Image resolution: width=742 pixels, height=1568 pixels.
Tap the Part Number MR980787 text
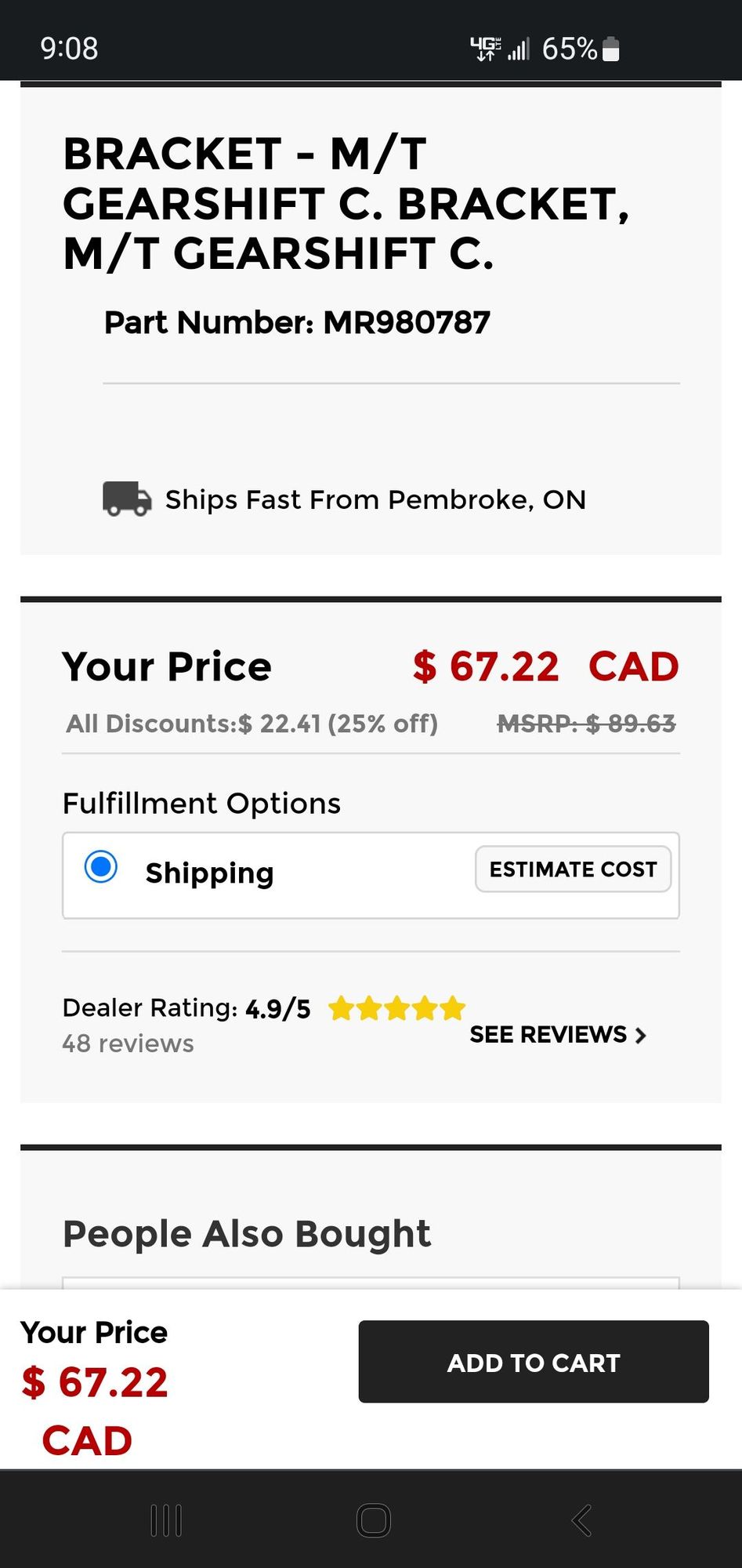click(x=297, y=322)
